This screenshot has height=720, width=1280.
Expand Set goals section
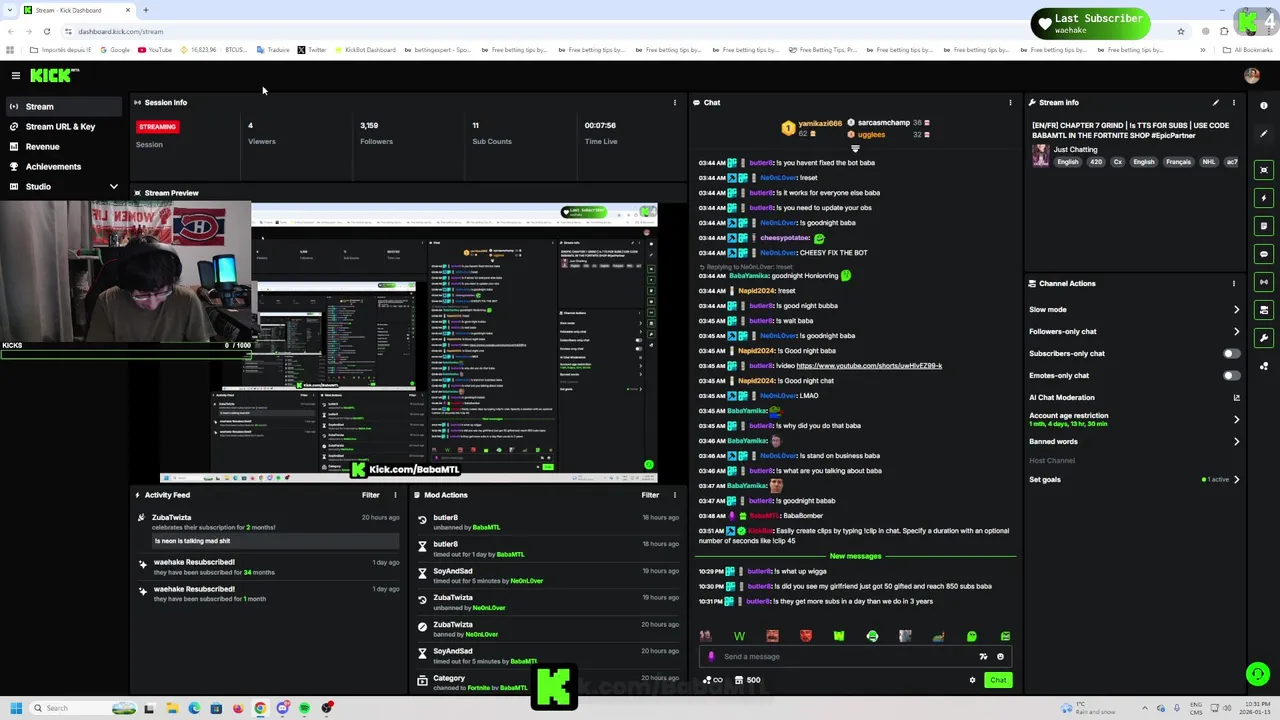pyautogui.click(x=1236, y=480)
